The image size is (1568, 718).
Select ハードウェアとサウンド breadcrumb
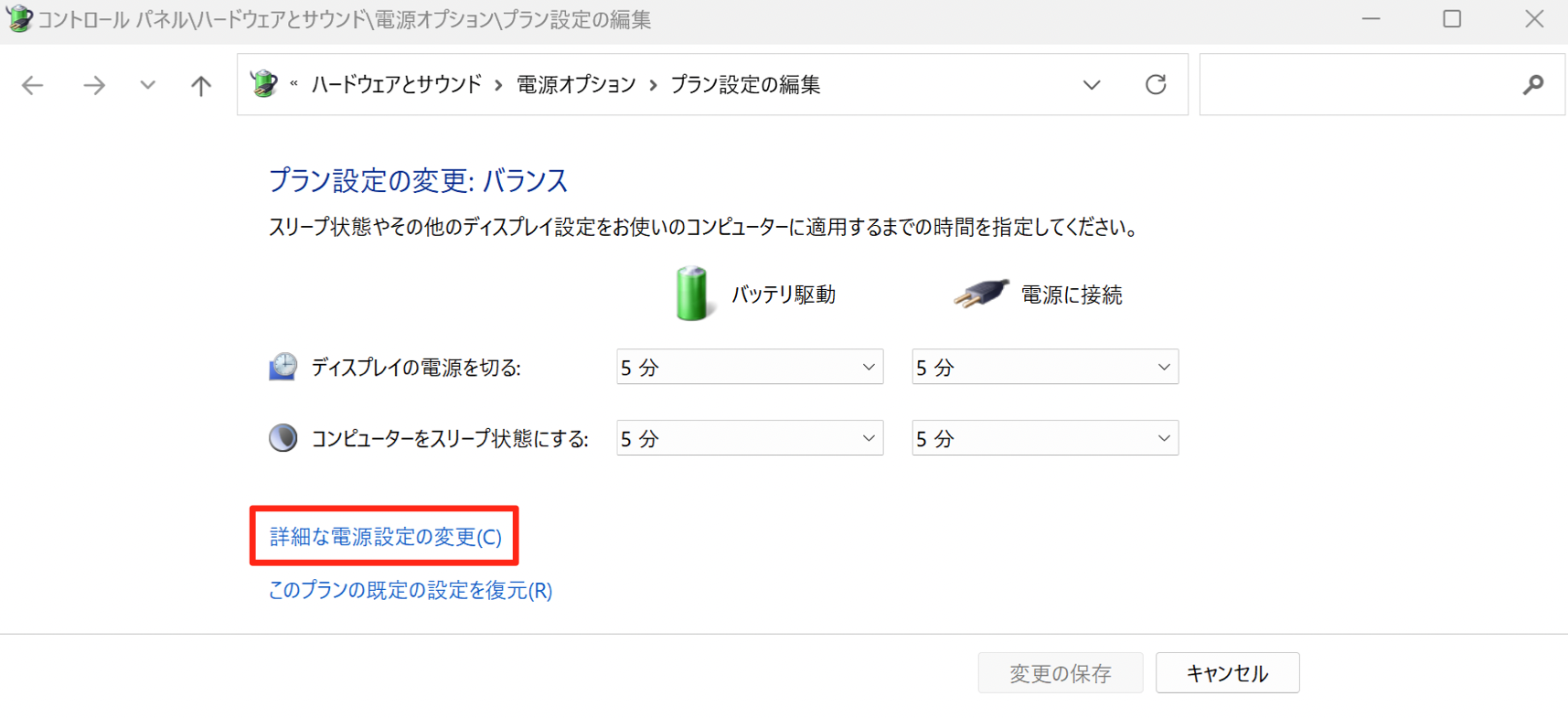click(396, 85)
